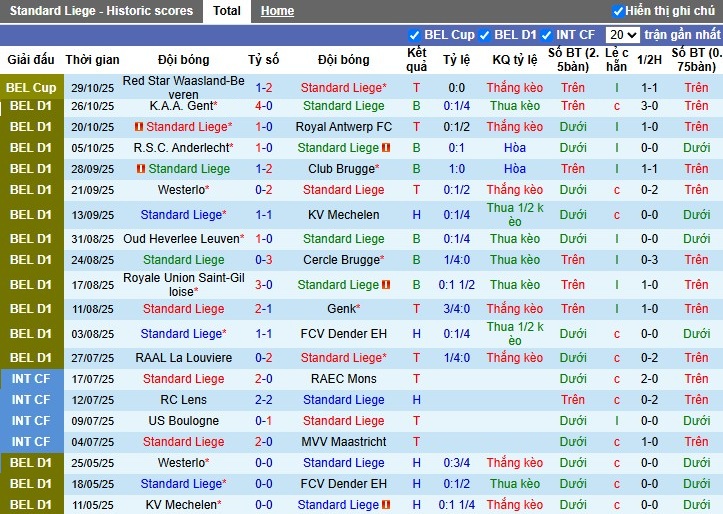Screen dimensions: 723x514
Task: Click red card icon in KV Mechelen 11/05/25 row
Action: [x=386, y=505]
